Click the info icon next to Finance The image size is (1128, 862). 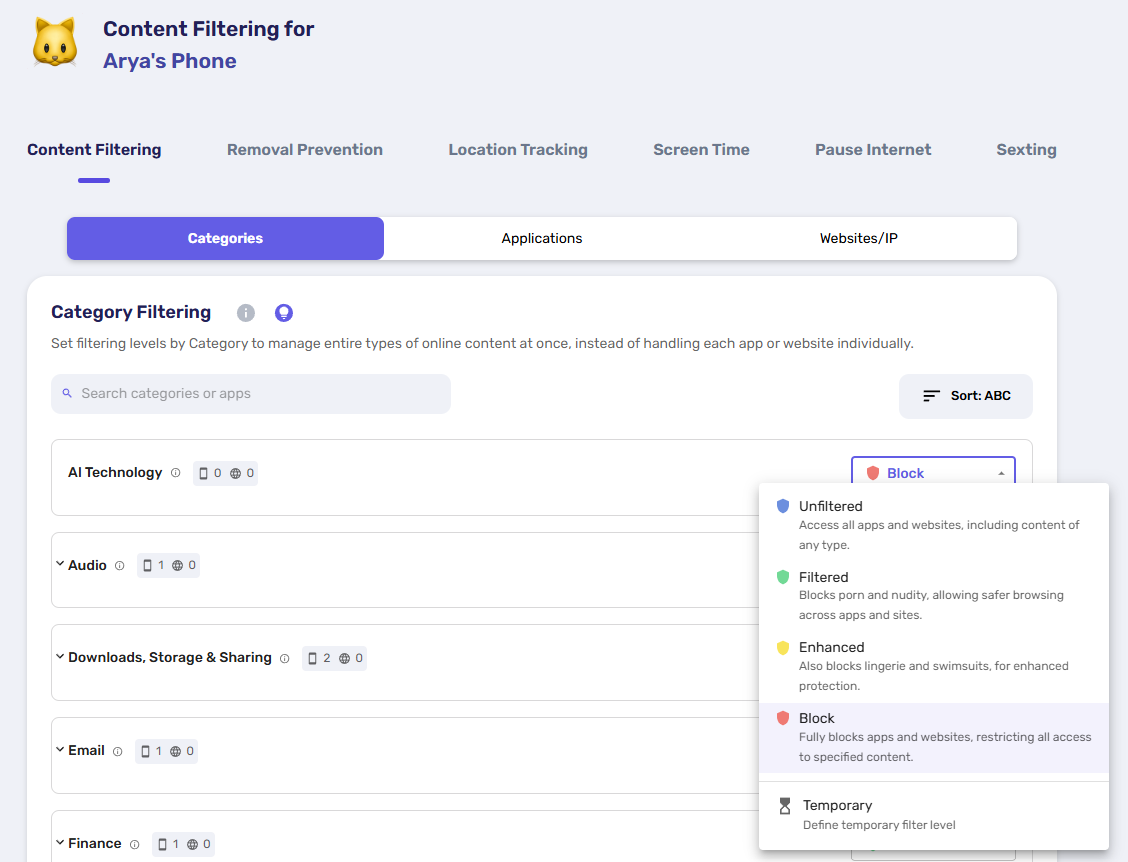coord(135,844)
